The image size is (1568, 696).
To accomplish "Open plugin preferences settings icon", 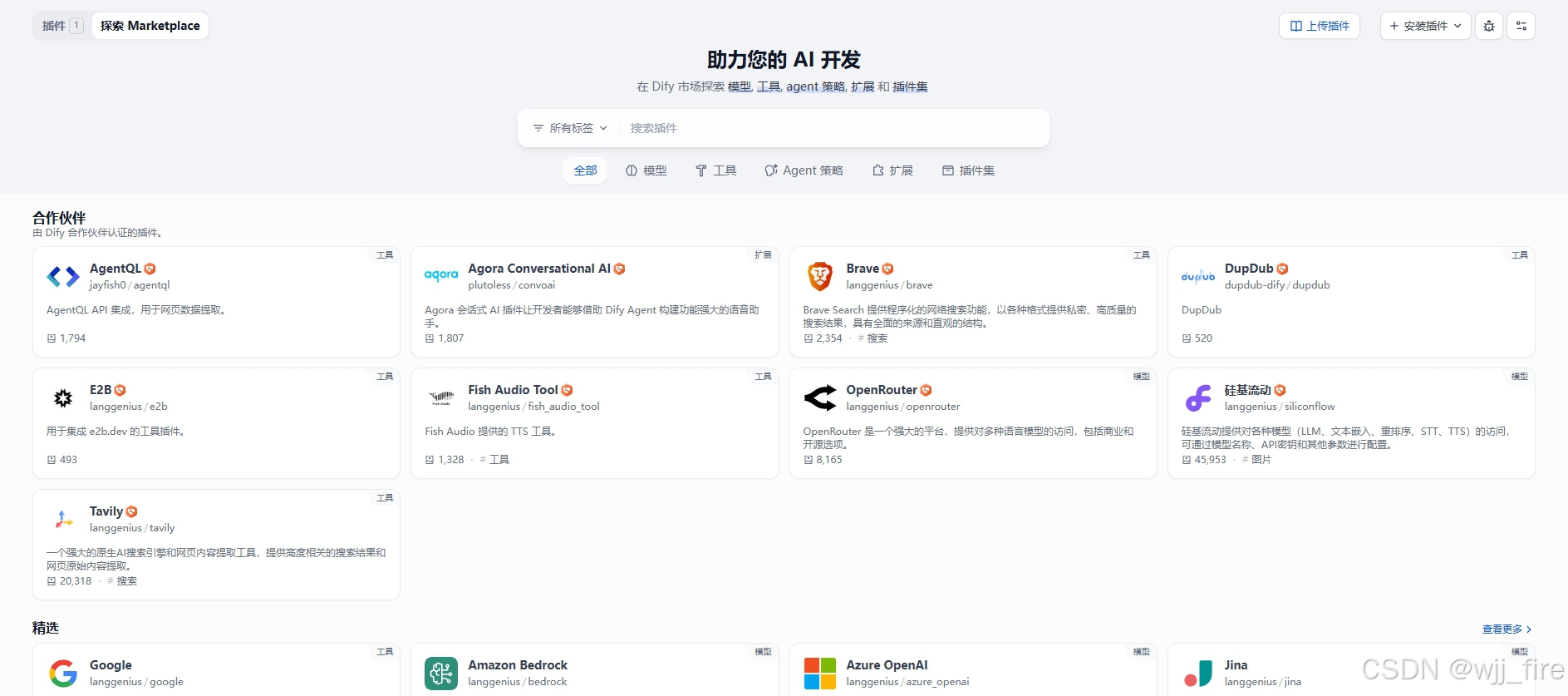I will [1521, 26].
